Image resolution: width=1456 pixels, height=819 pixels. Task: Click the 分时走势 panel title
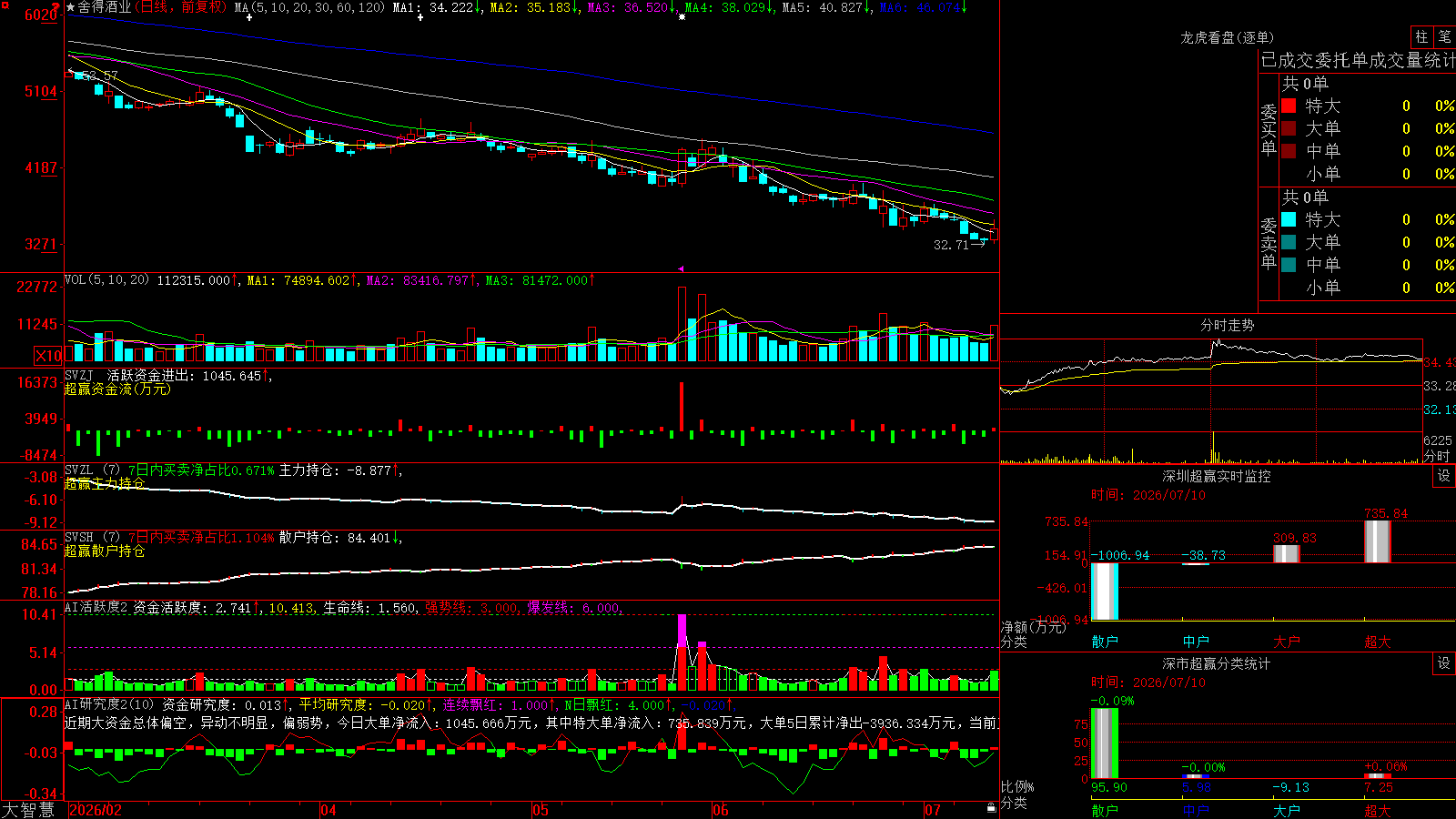click(1228, 326)
